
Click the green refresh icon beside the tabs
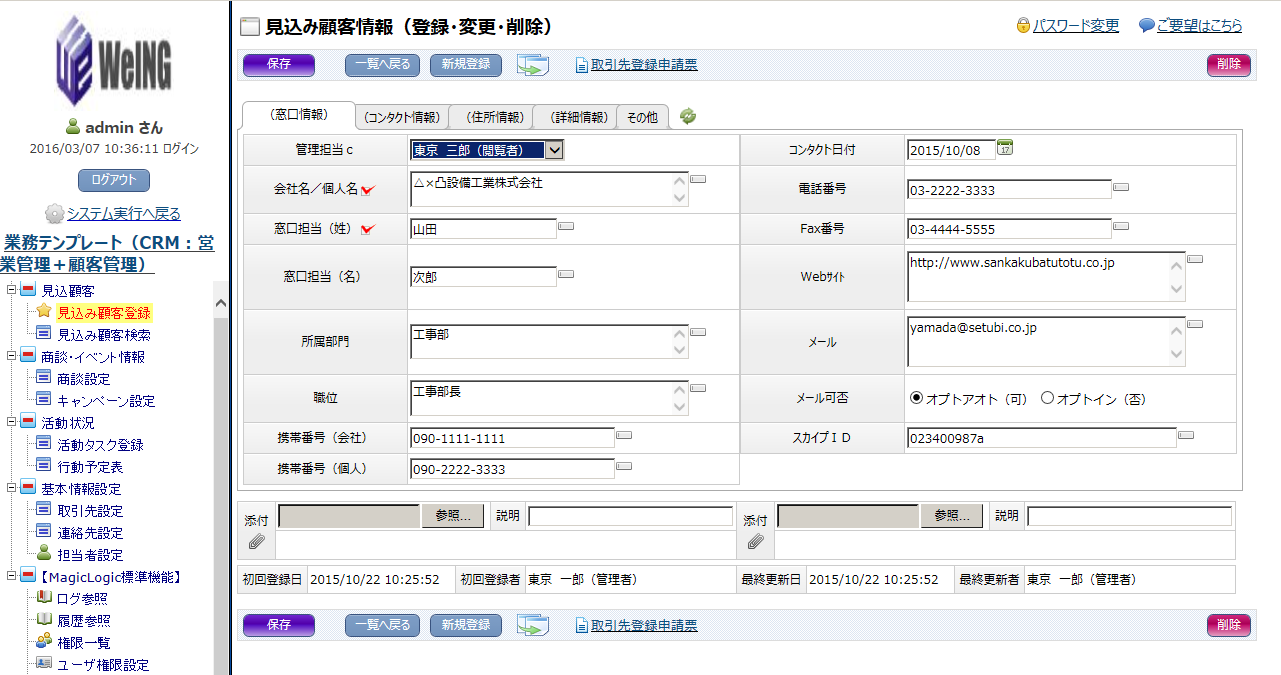click(688, 116)
